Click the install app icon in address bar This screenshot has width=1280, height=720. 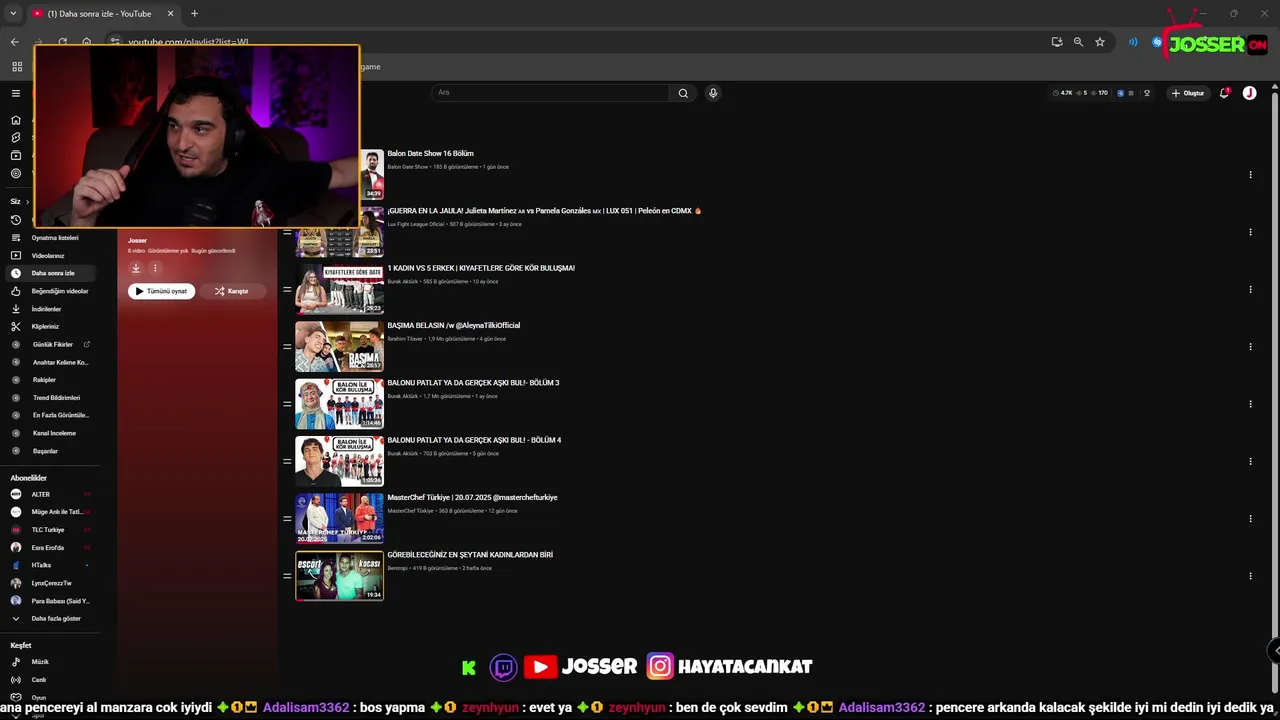point(1057,42)
